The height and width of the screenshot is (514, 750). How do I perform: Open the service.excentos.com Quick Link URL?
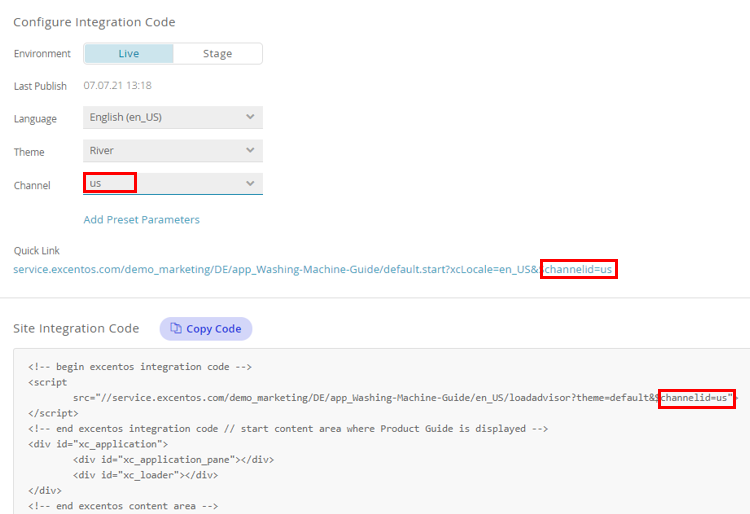pos(312,269)
